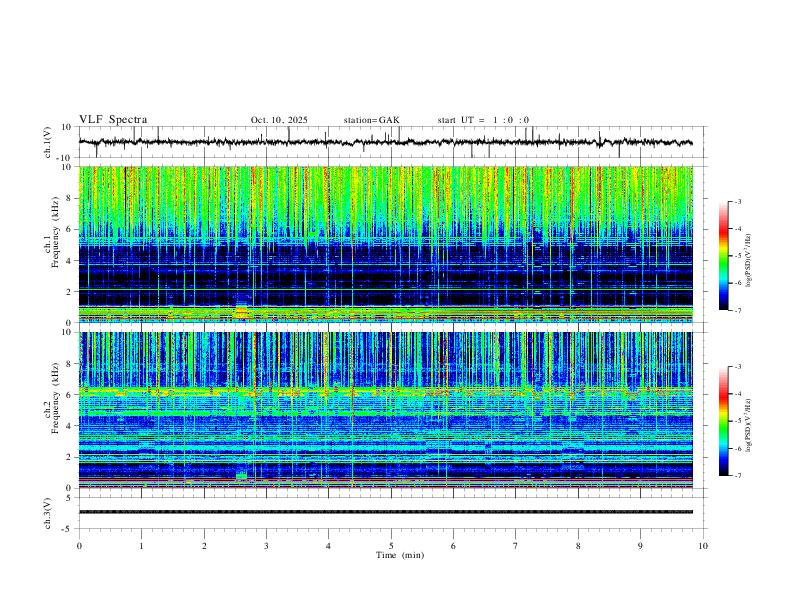Click the "ch.3(V)" axis label
This screenshot has width=792, height=612.
tap(48, 513)
